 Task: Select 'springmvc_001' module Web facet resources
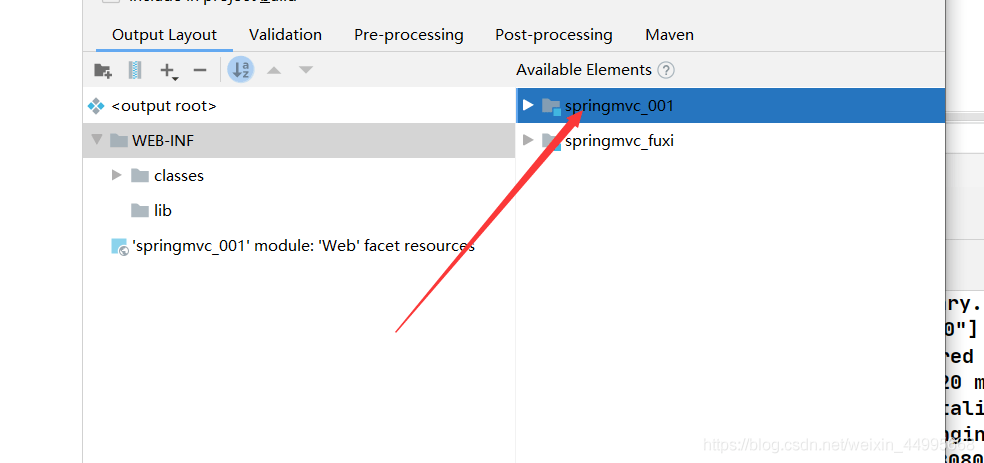coord(302,246)
